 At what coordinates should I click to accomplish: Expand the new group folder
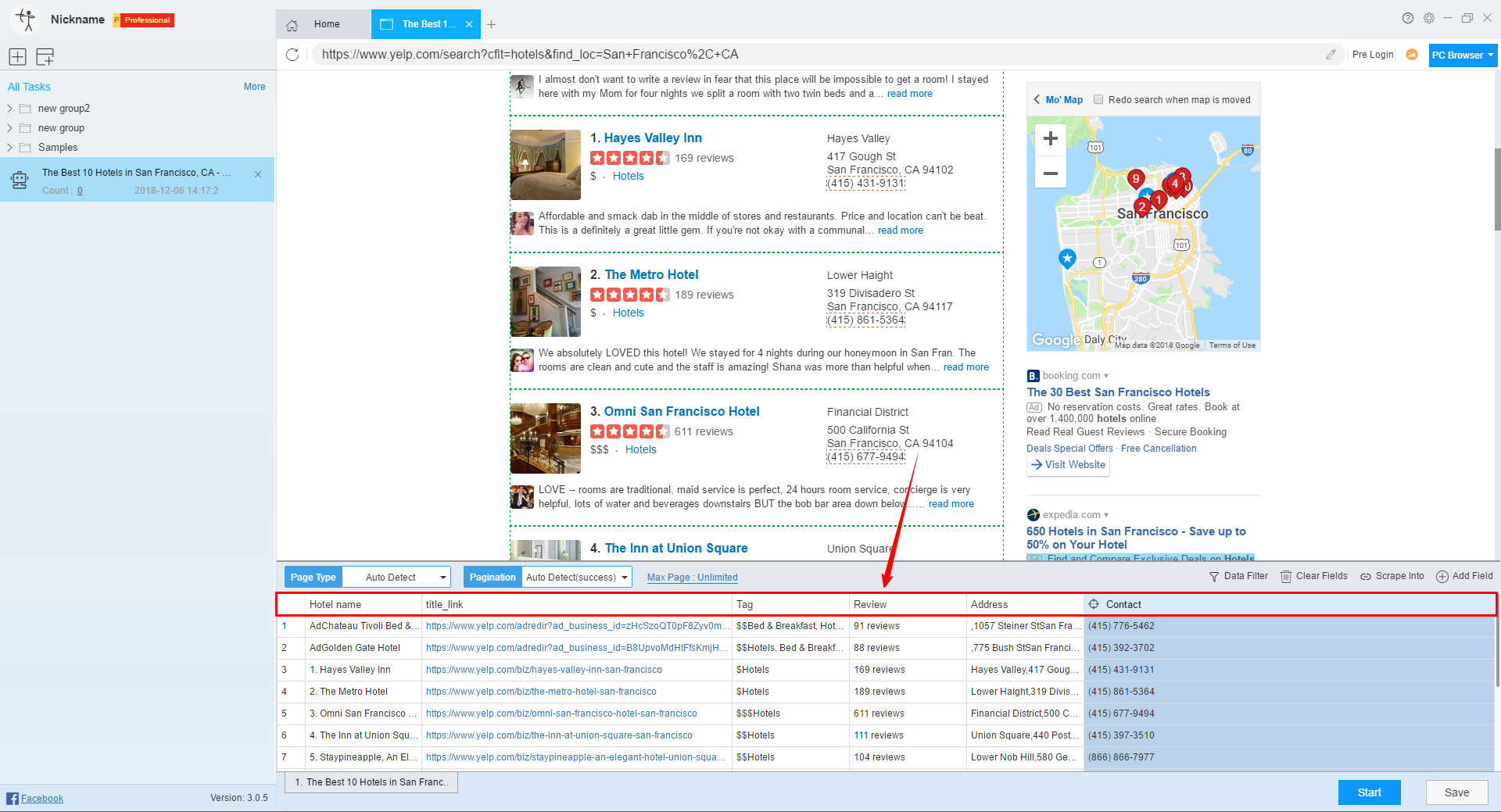point(9,128)
